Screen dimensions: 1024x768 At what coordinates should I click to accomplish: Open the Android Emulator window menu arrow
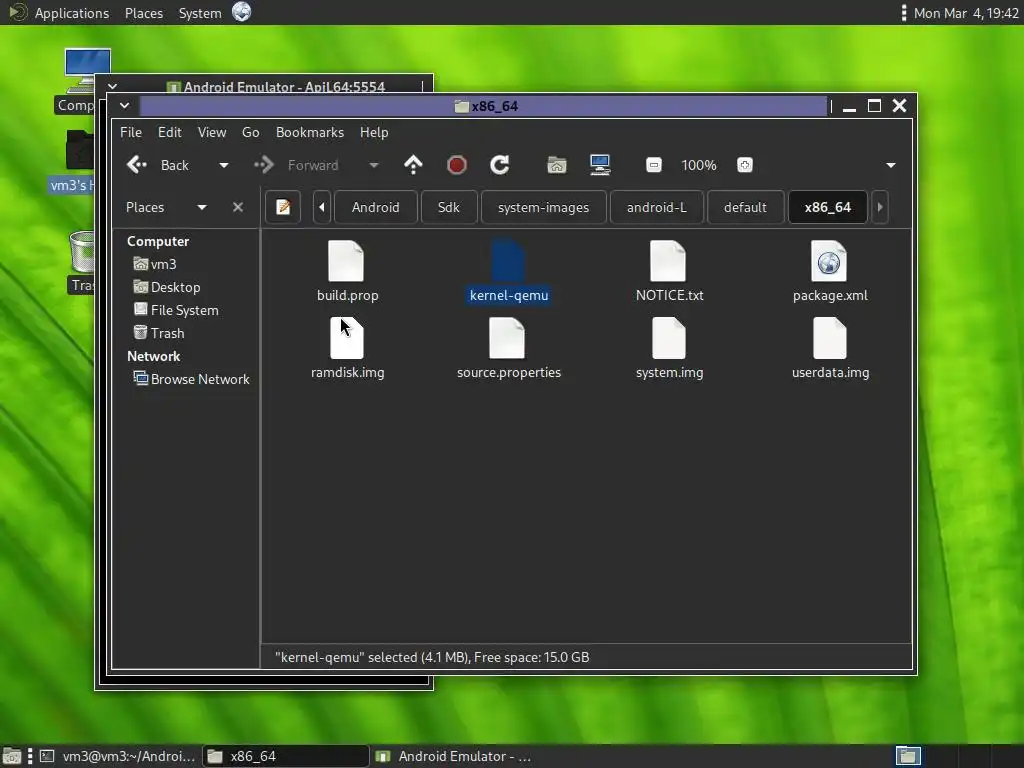click(x=112, y=86)
